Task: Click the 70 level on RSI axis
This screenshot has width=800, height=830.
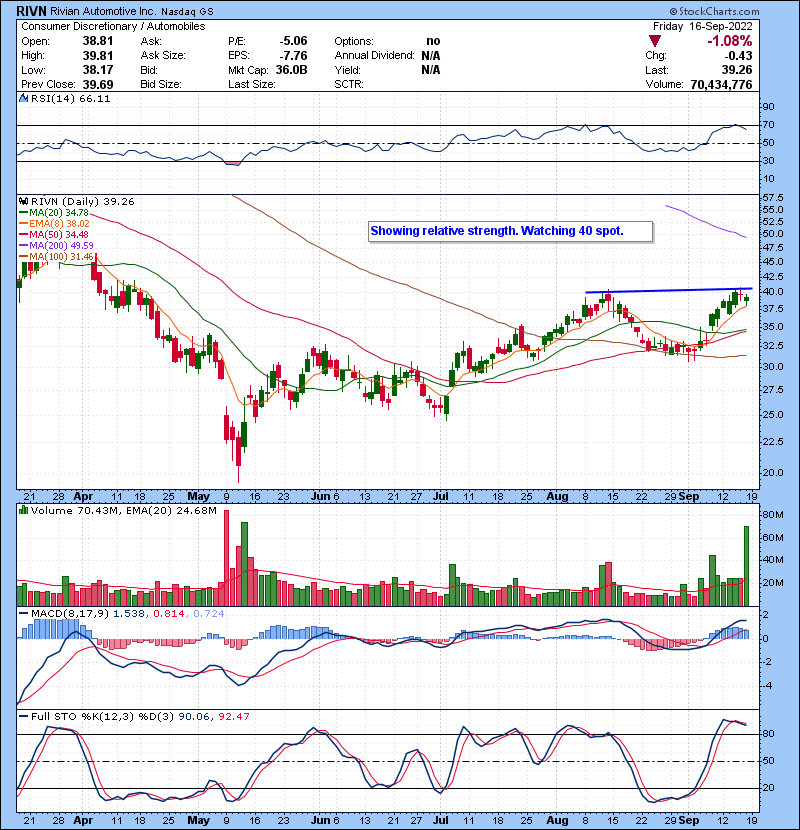Action: point(768,125)
